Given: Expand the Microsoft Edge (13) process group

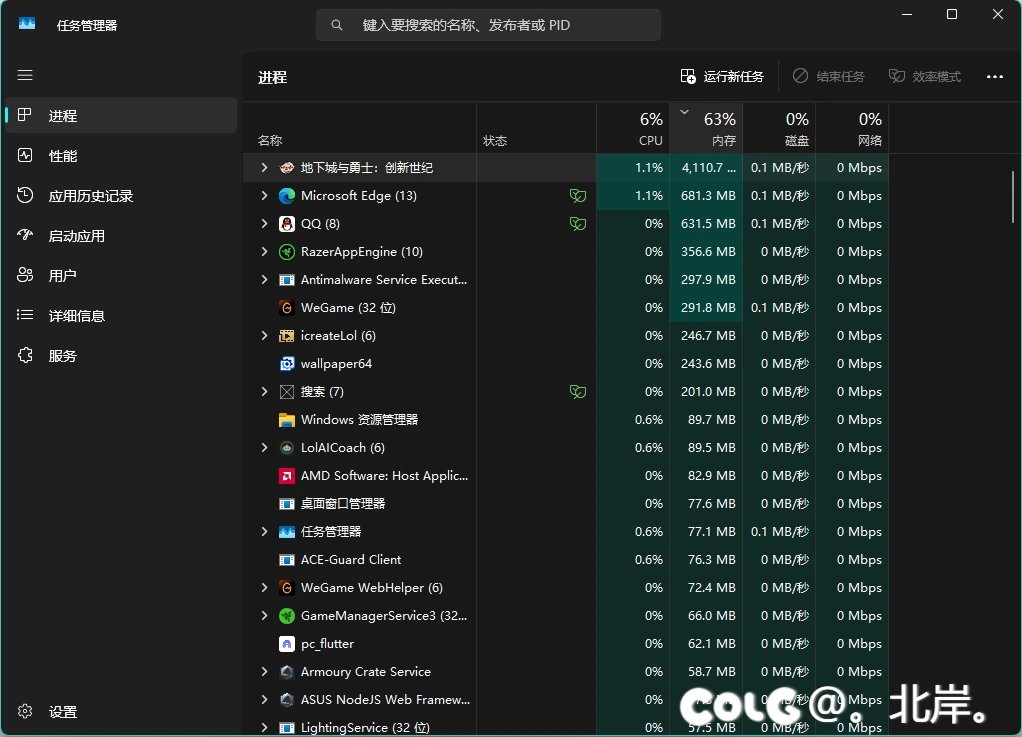Looking at the screenshot, I should click(264, 196).
